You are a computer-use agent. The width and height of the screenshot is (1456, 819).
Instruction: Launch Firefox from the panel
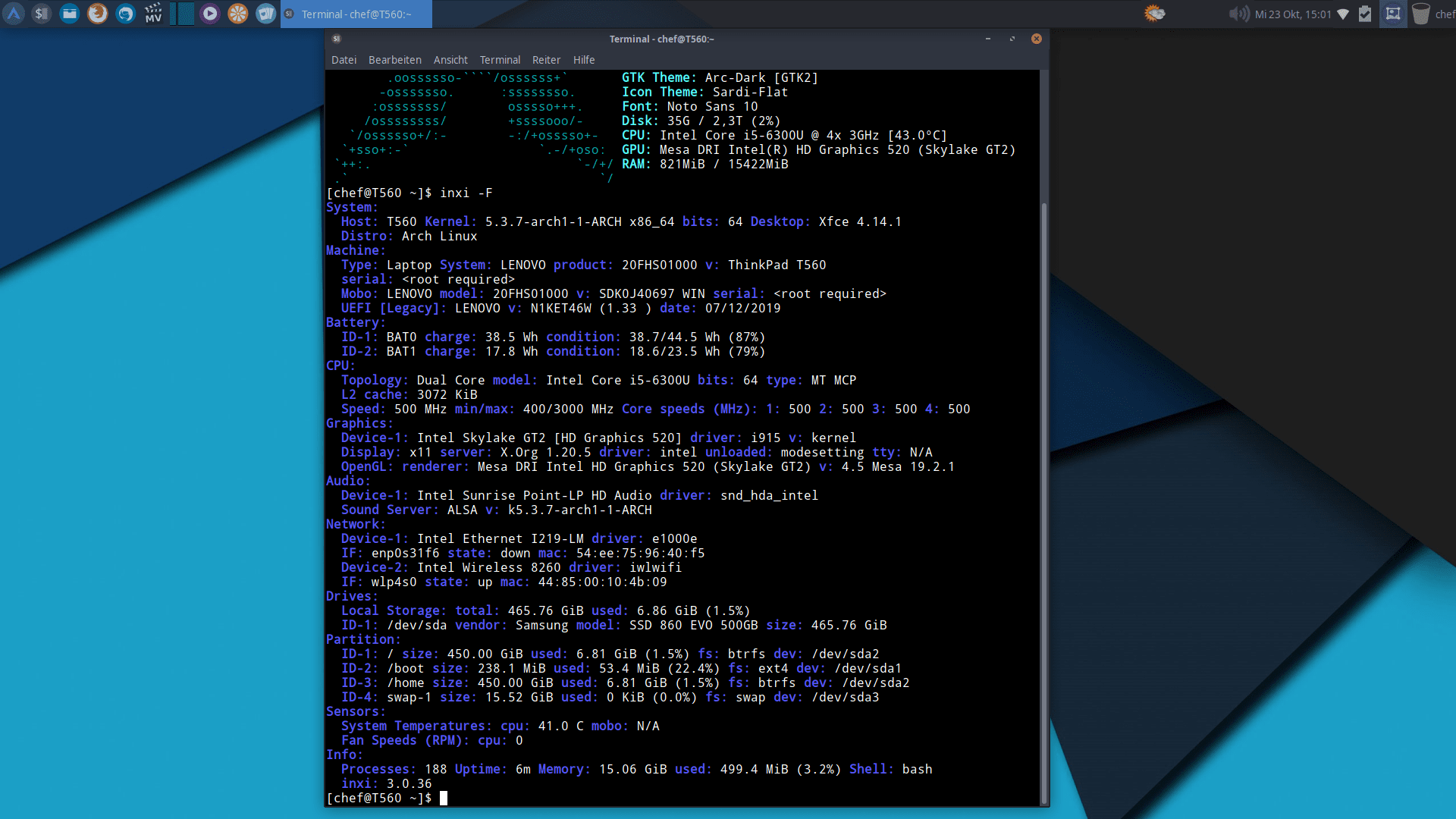[98, 14]
